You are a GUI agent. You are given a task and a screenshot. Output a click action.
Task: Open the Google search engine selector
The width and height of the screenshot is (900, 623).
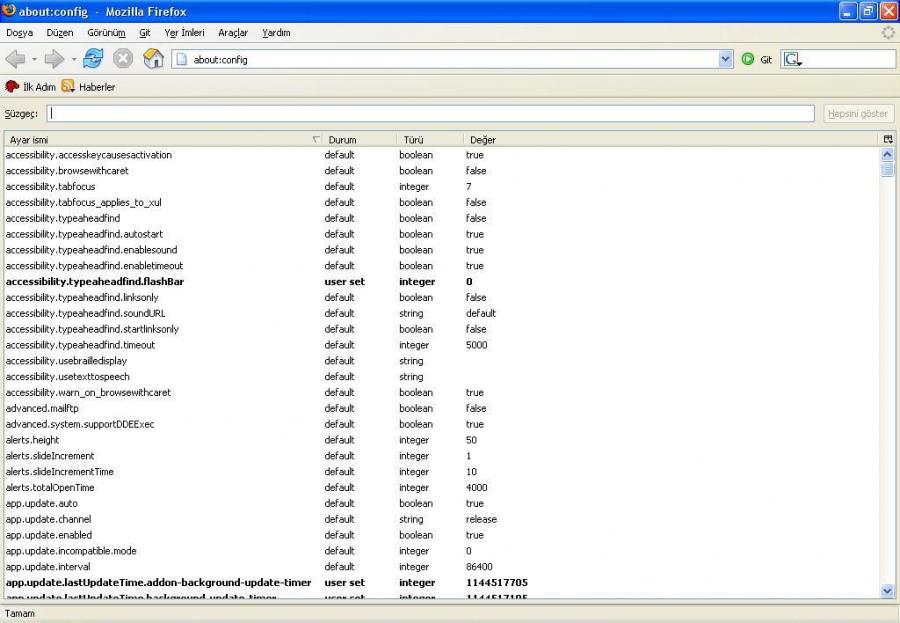793,59
